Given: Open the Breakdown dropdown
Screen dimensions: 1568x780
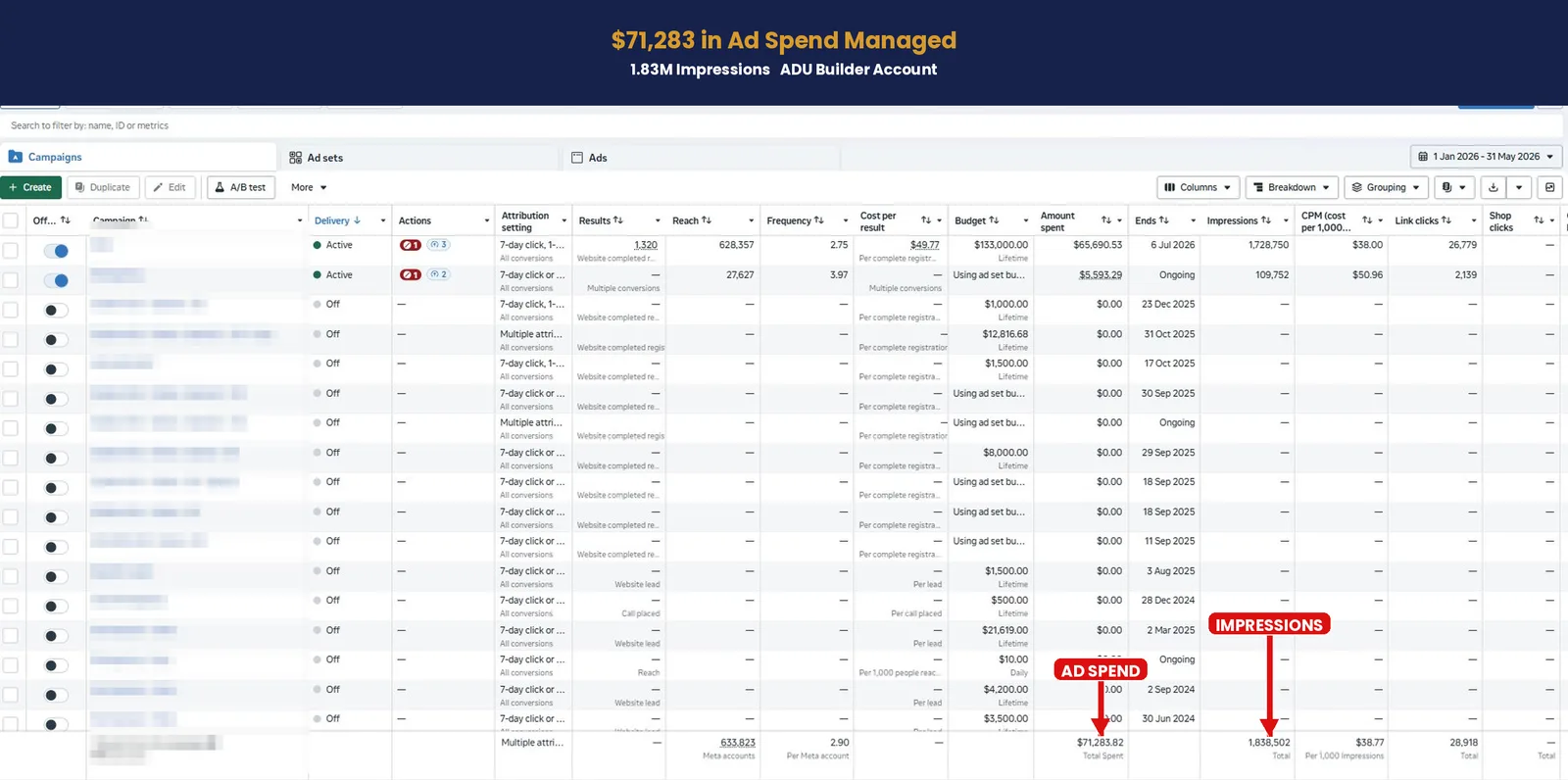Looking at the screenshot, I should (1292, 187).
